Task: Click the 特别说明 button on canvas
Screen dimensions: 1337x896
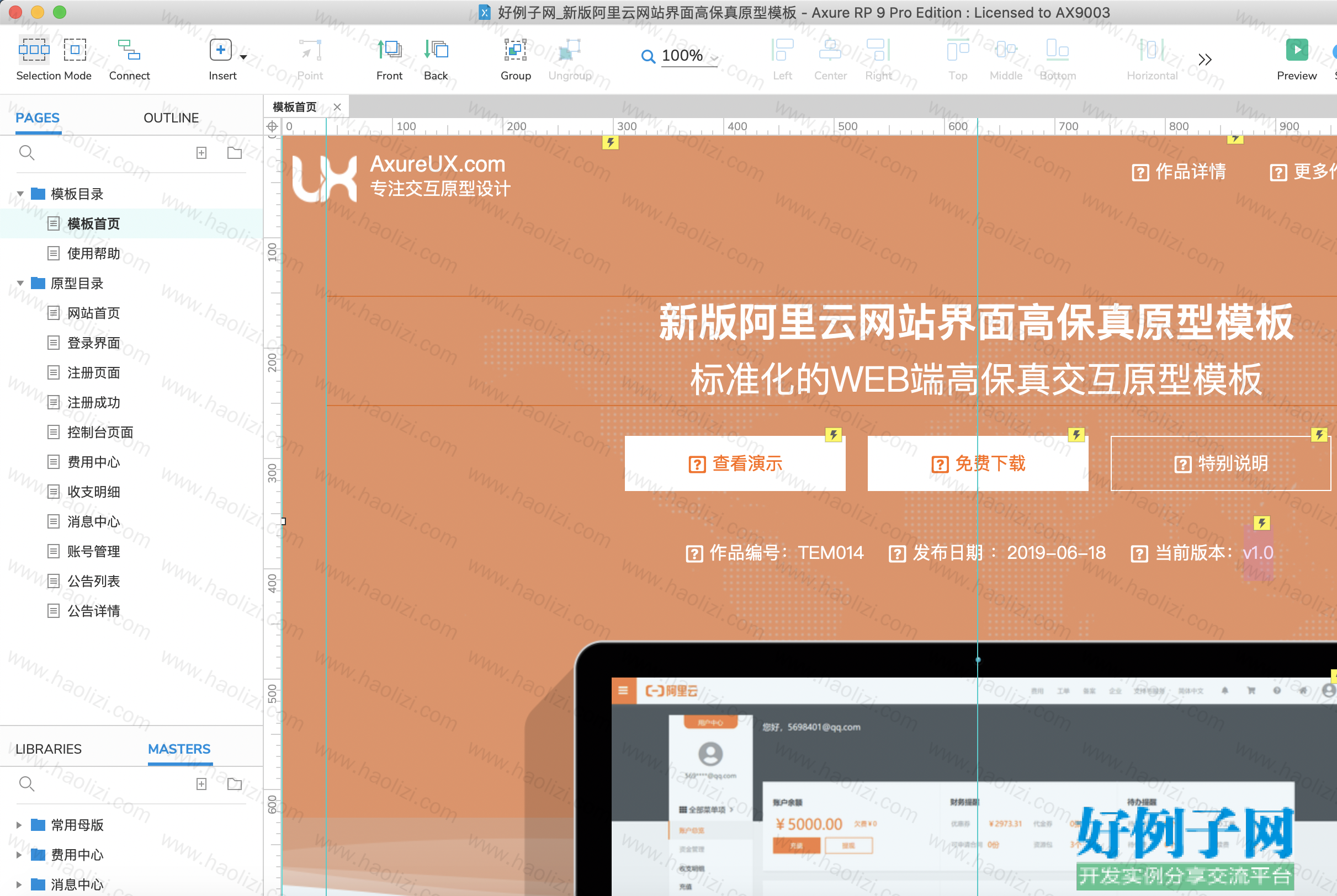Action: 1221,463
